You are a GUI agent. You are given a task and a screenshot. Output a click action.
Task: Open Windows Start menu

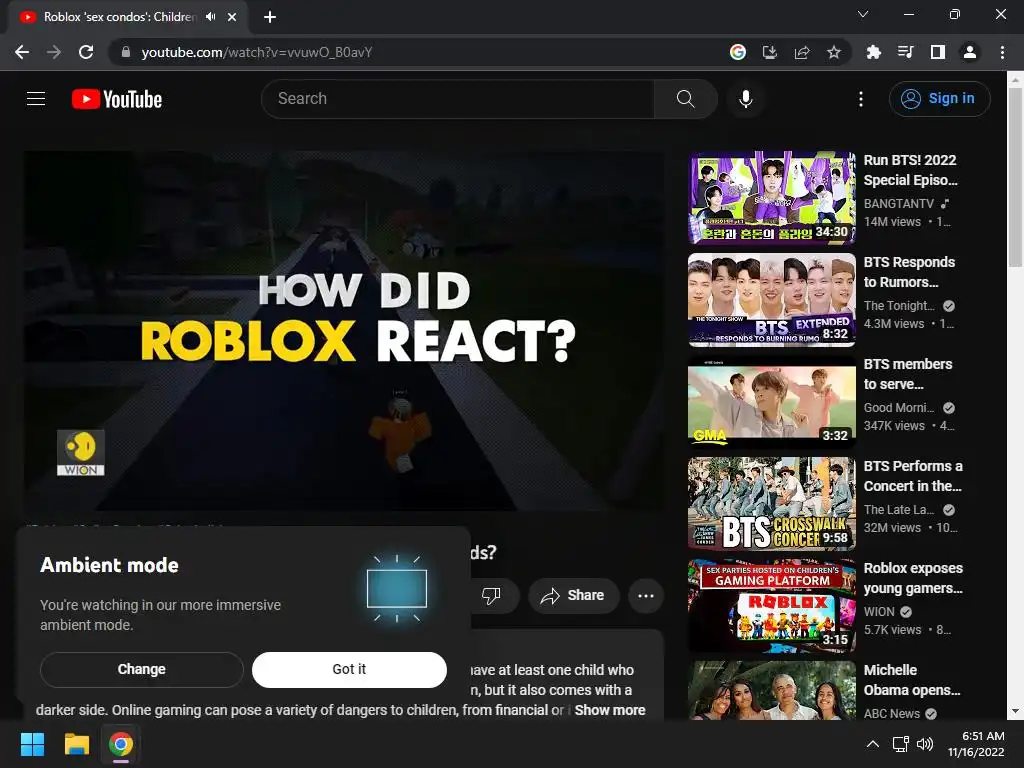click(32, 744)
